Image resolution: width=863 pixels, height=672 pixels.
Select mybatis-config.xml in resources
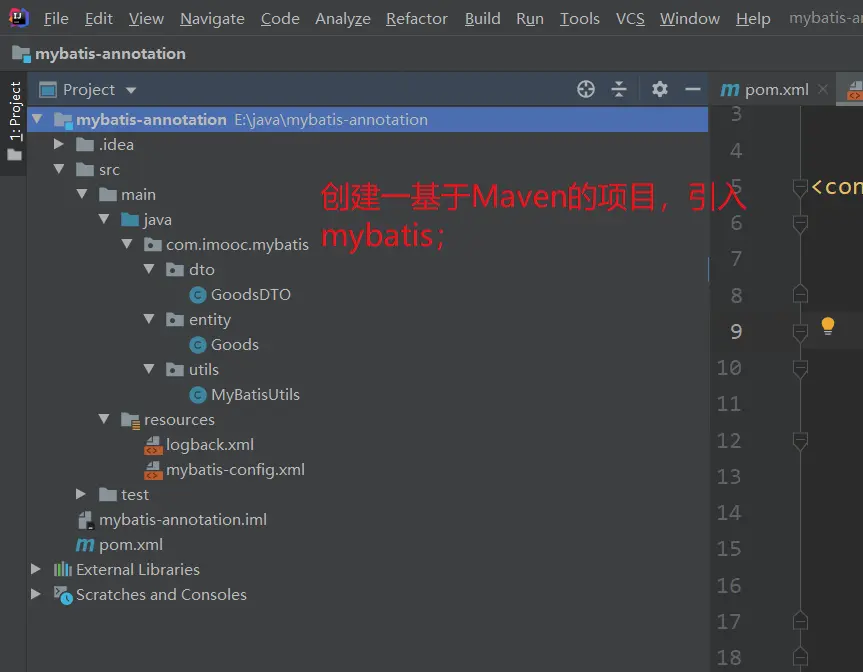[x=234, y=470]
